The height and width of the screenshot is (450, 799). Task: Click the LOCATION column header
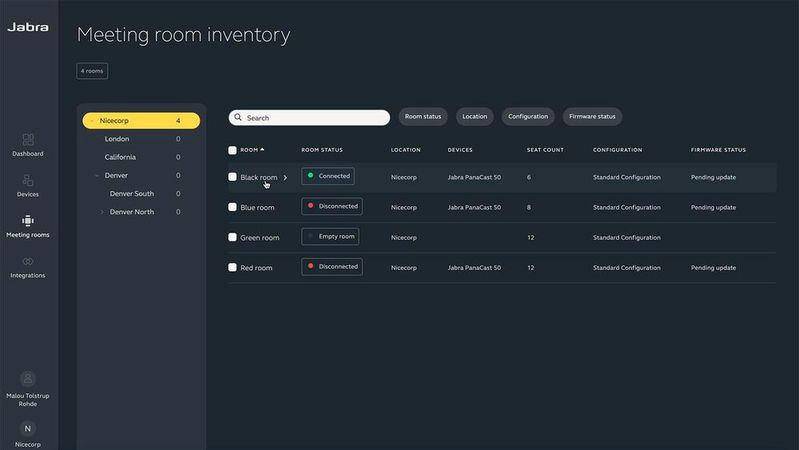pyautogui.click(x=406, y=150)
